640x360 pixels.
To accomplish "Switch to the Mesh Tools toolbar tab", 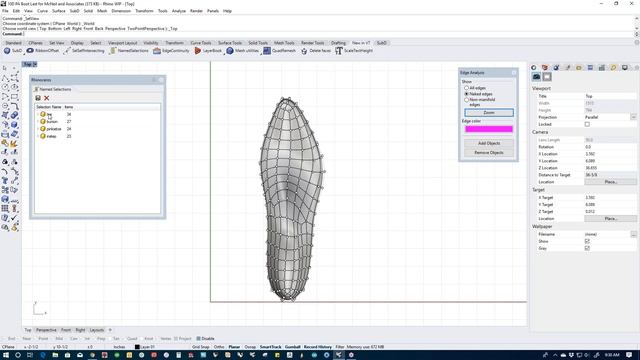I will (284, 43).
